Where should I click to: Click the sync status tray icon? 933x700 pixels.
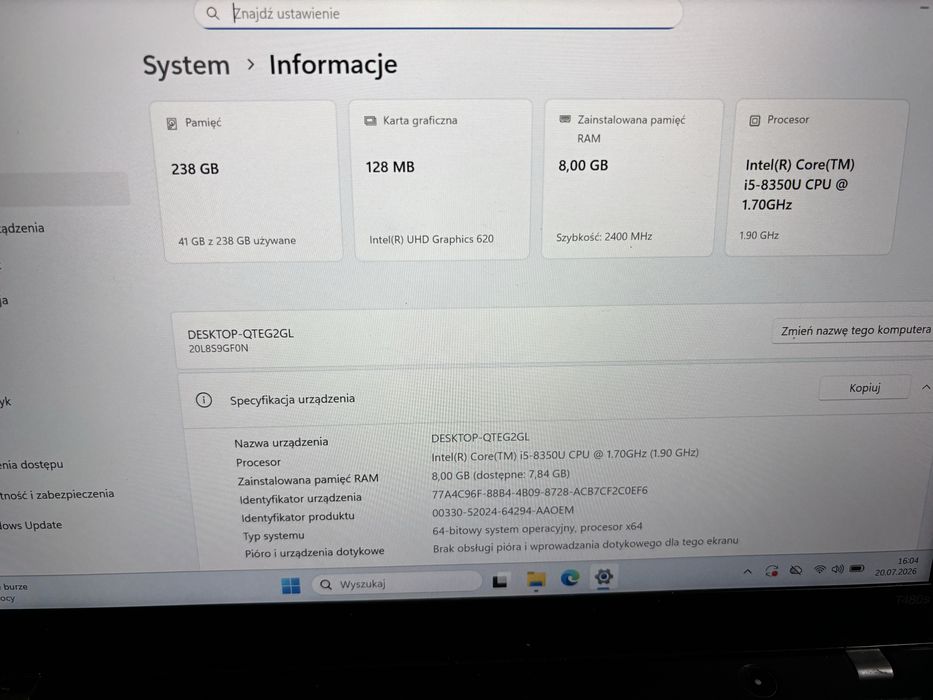(x=772, y=571)
